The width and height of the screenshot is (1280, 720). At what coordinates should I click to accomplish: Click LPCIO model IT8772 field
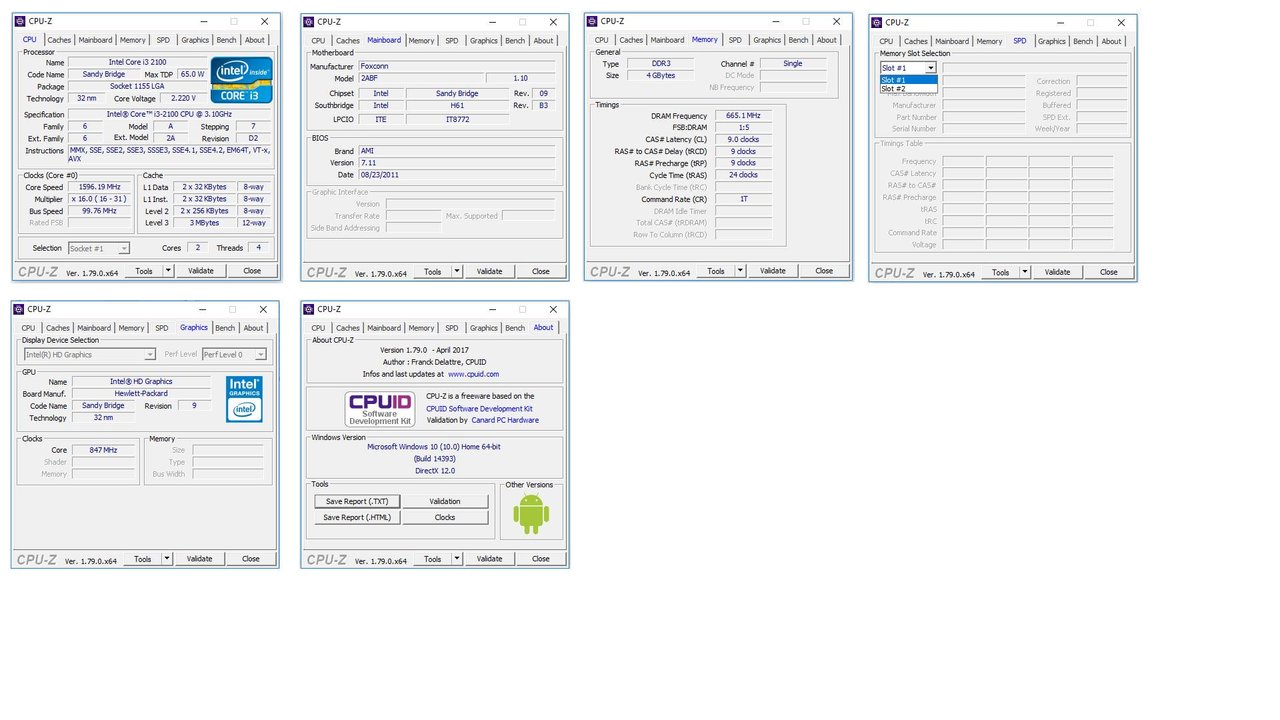pos(457,119)
